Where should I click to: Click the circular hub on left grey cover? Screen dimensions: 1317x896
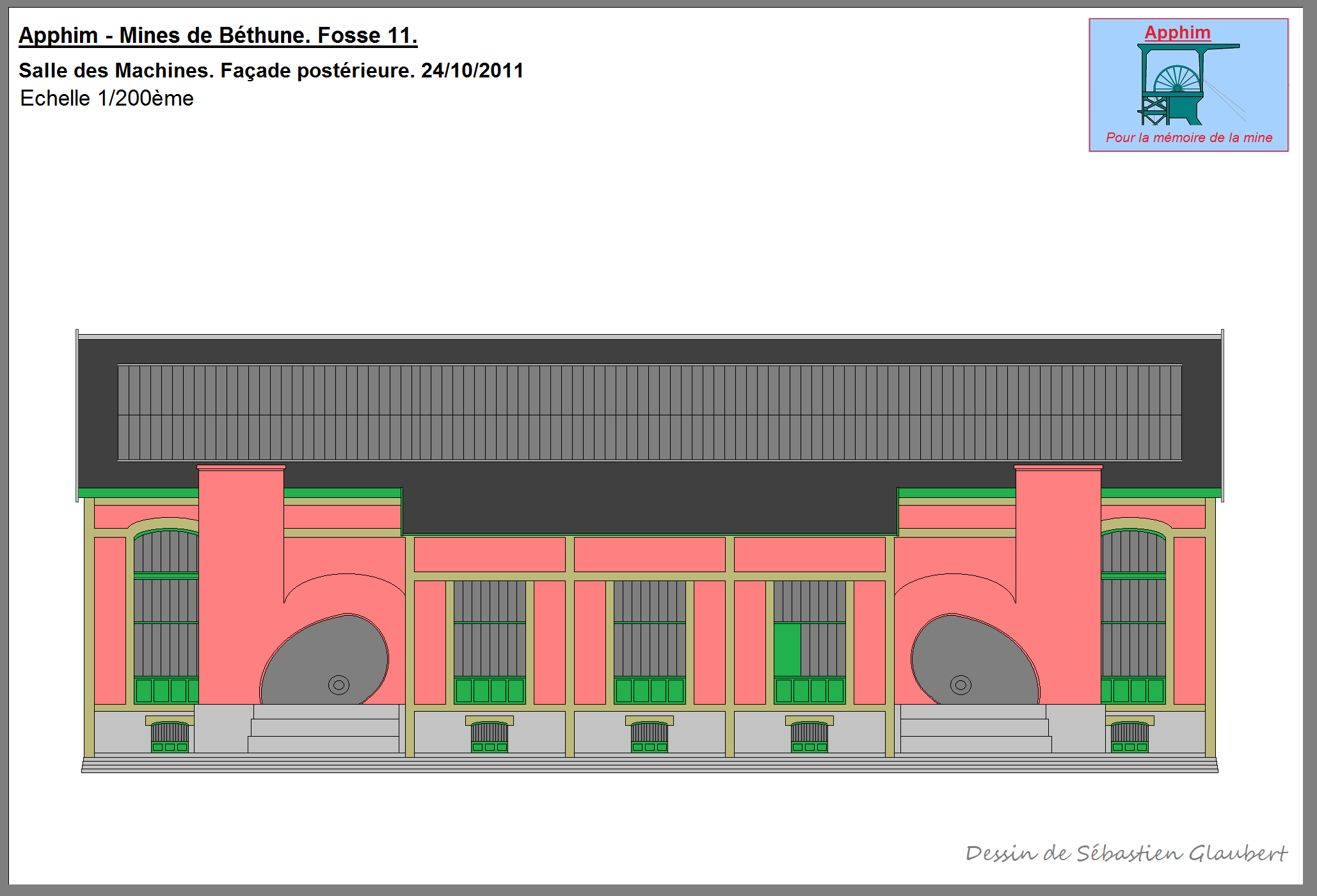tap(339, 685)
